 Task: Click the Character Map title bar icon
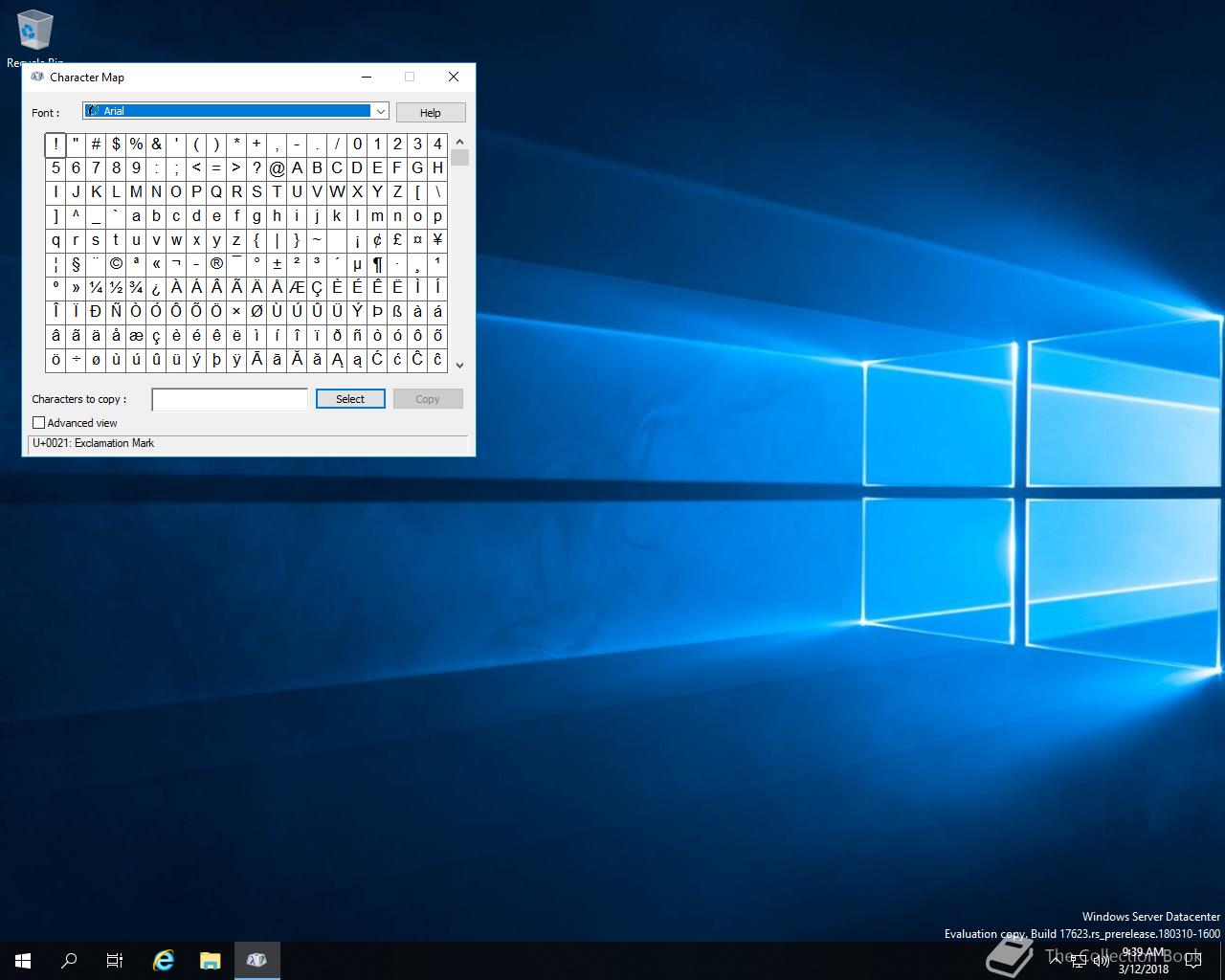click(37, 77)
